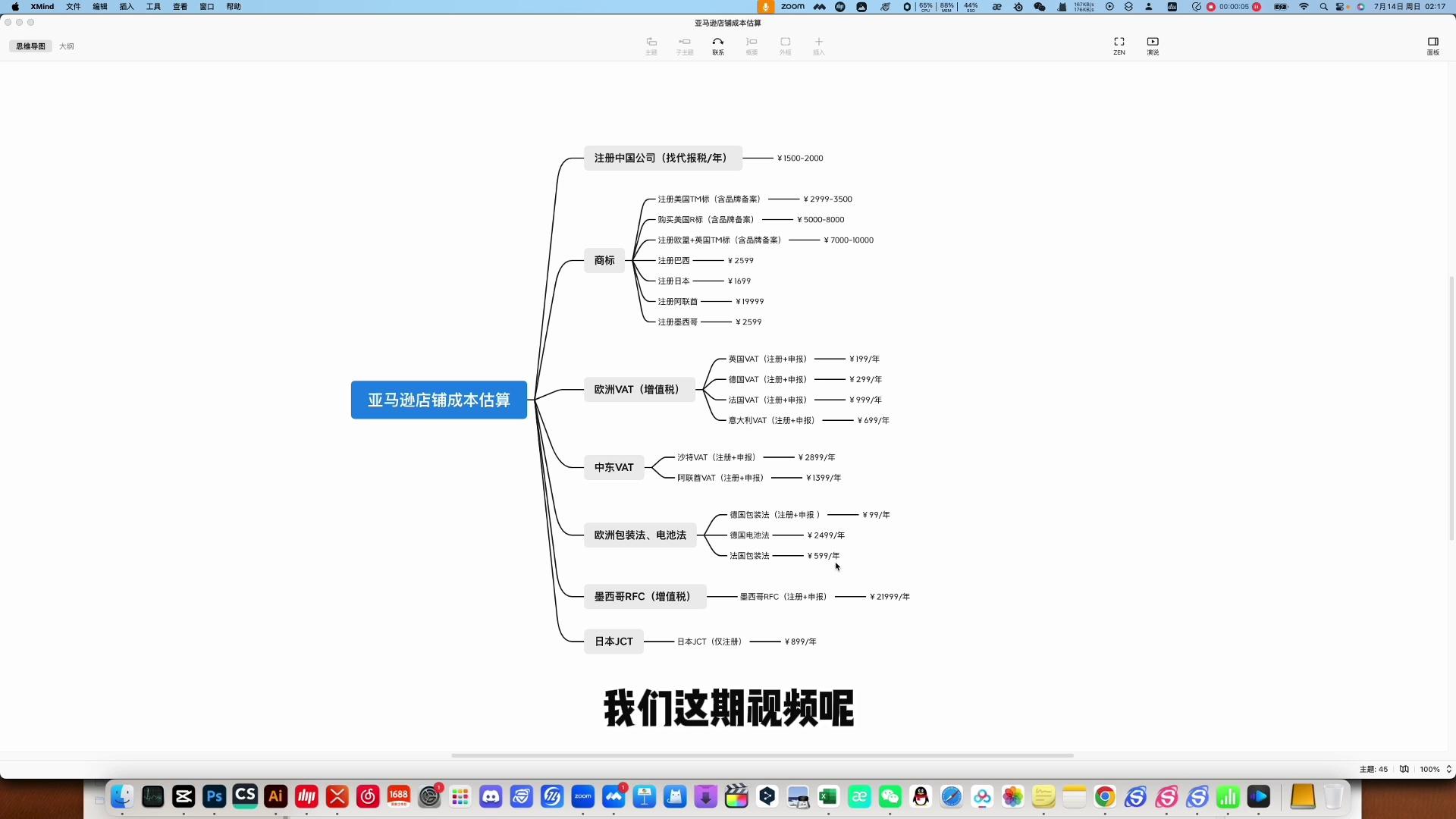Click the ￥21999/年 price label
The width and height of the screenshot is (1456, 819).
(890, 597)
